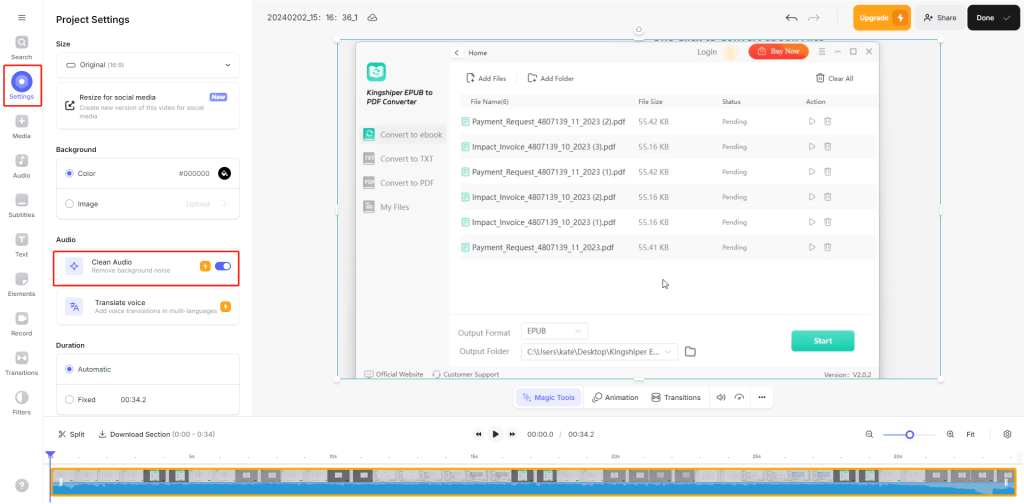Click the fixed duration 00:34.2 field
This screenshot has height=504, width=1024.
(133, 399)
